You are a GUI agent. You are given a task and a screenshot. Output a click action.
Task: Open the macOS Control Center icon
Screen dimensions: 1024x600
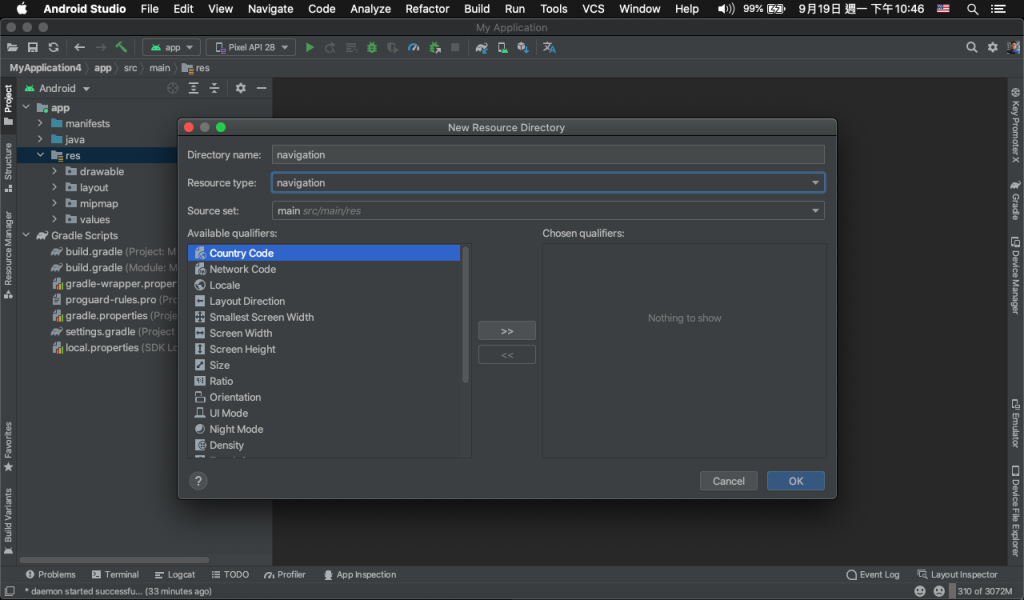point(998,9)
